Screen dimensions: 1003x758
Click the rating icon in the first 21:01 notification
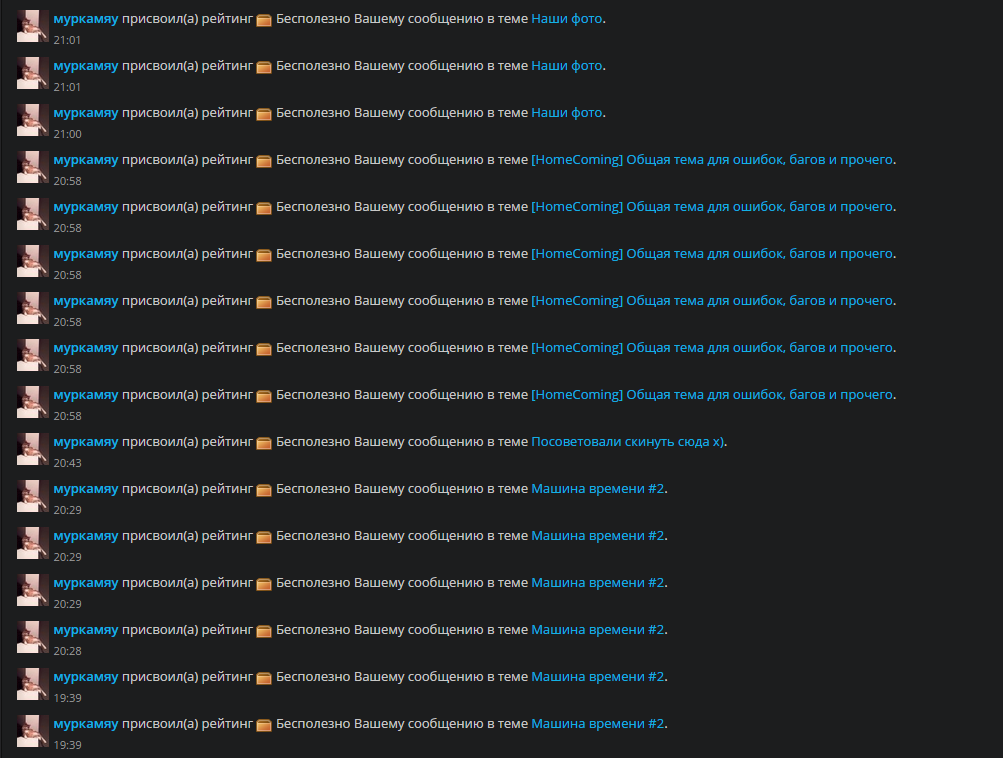click(x=264, y=20)
